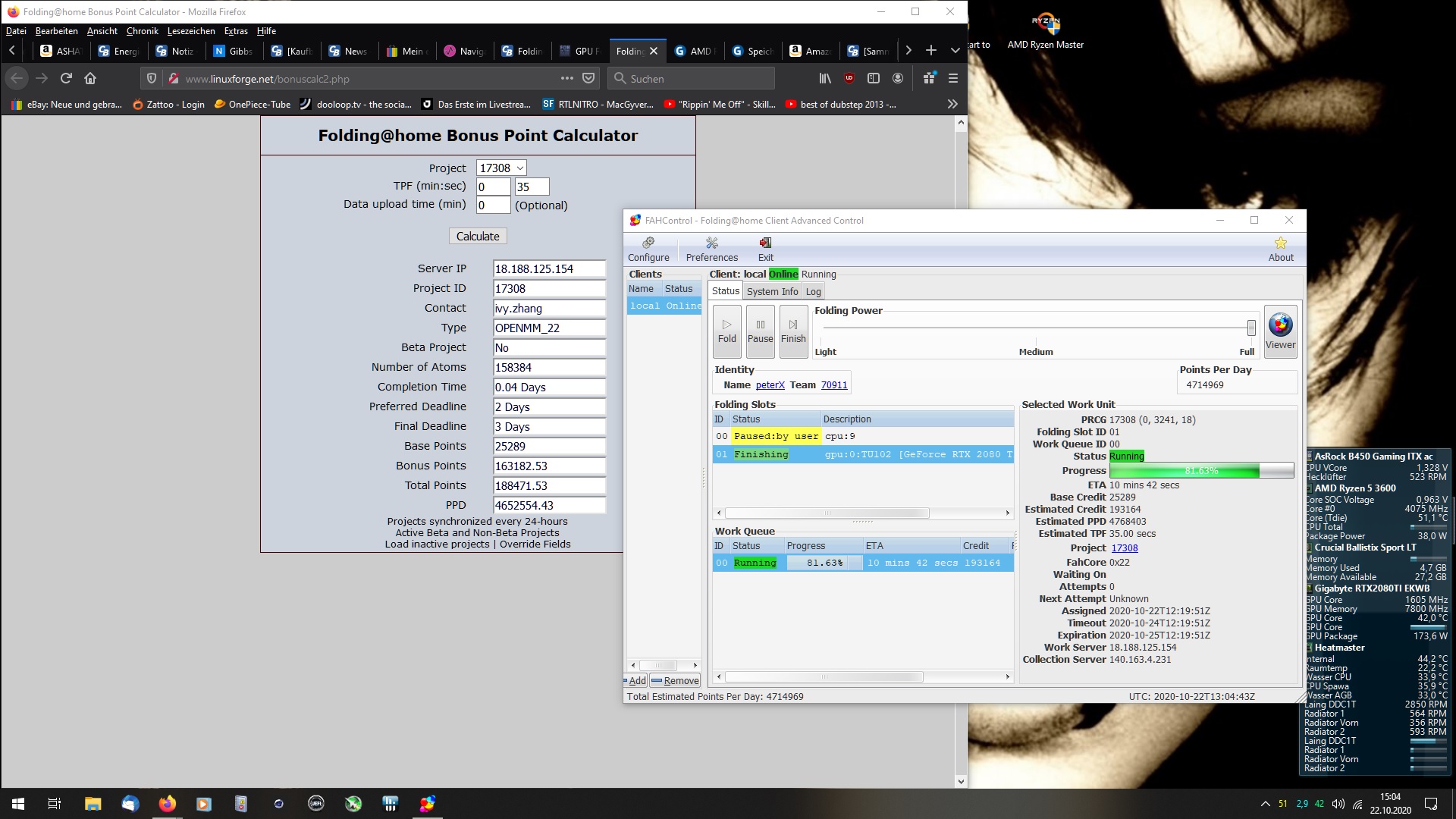
Task: Open the peterX donor name link
Action: tap(770, 385)
